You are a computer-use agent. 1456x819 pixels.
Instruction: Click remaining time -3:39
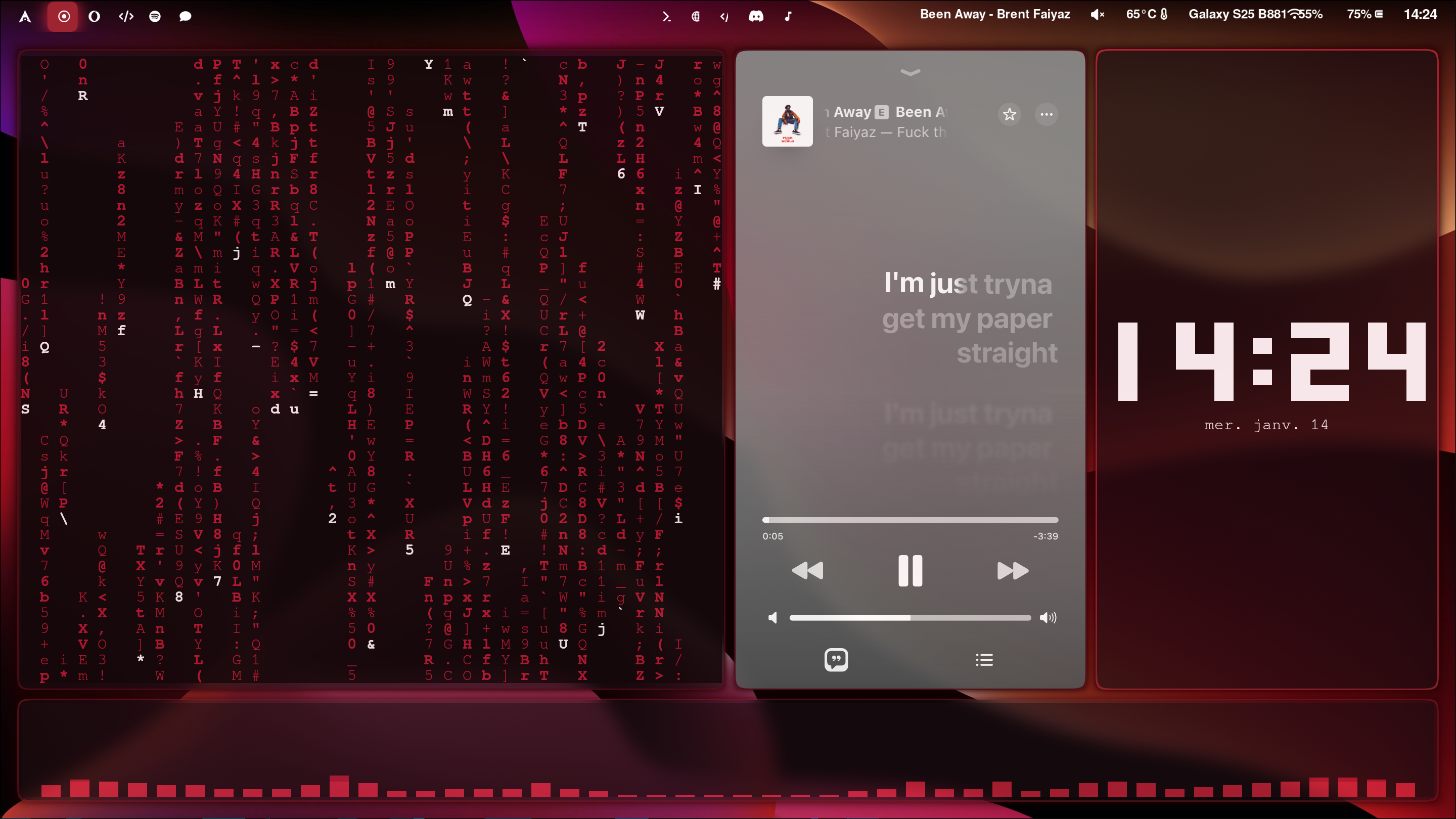pos(1045,536)
